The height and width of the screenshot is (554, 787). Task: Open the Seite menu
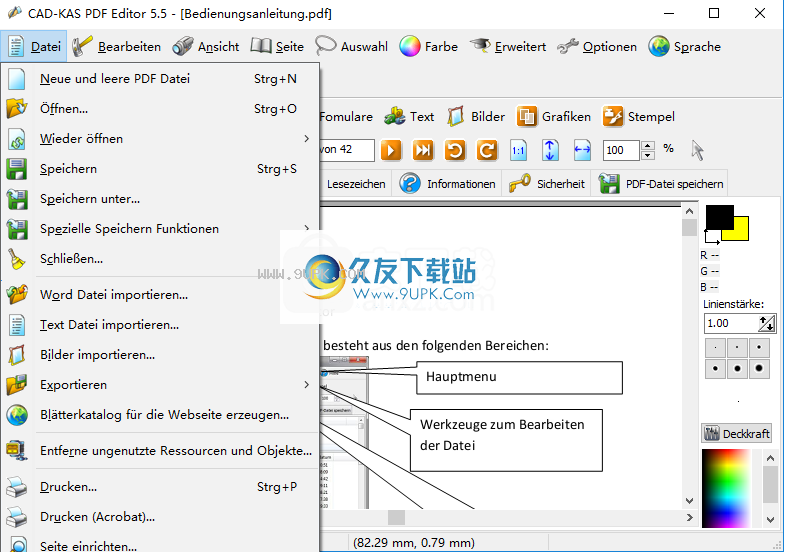(277, 47)
